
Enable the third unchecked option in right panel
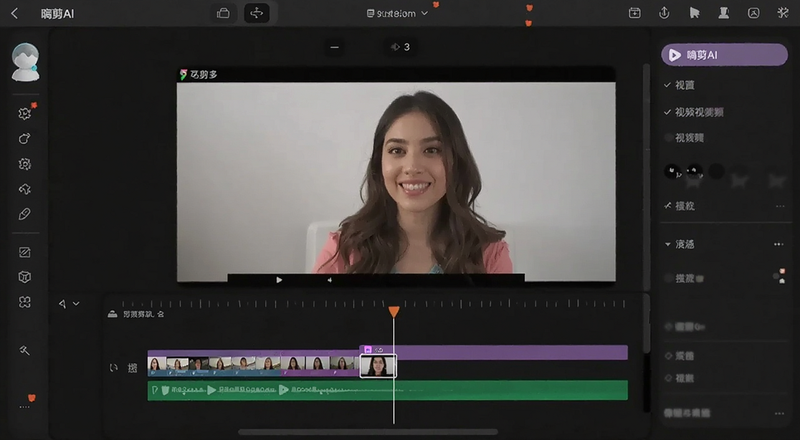685,137
